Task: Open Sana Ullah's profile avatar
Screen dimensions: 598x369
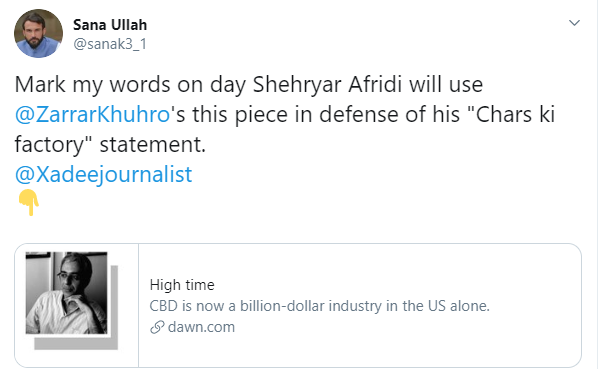Action: coord(38,34)
